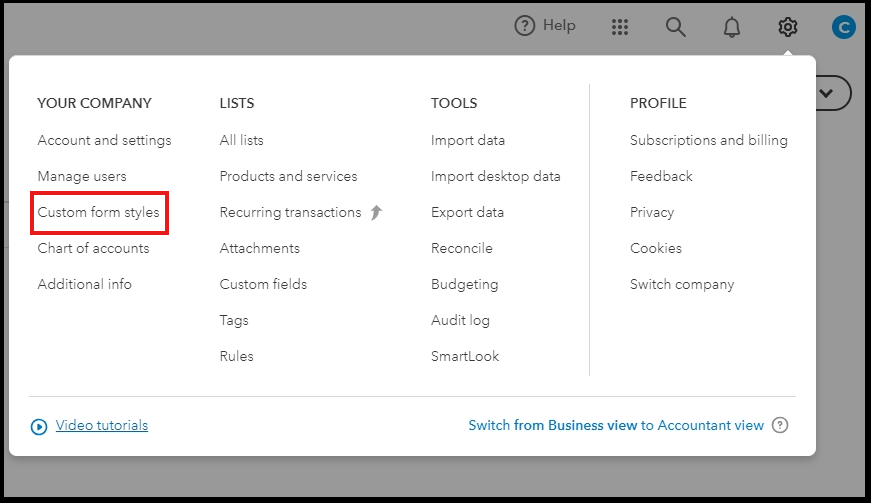Open the notifications bell icon
Viewport: 871px width, 503px height.
(x=732, y=27)
